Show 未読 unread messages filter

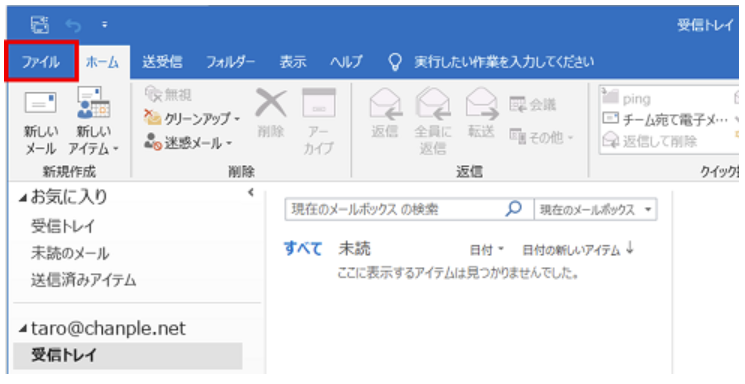[354, 249]
